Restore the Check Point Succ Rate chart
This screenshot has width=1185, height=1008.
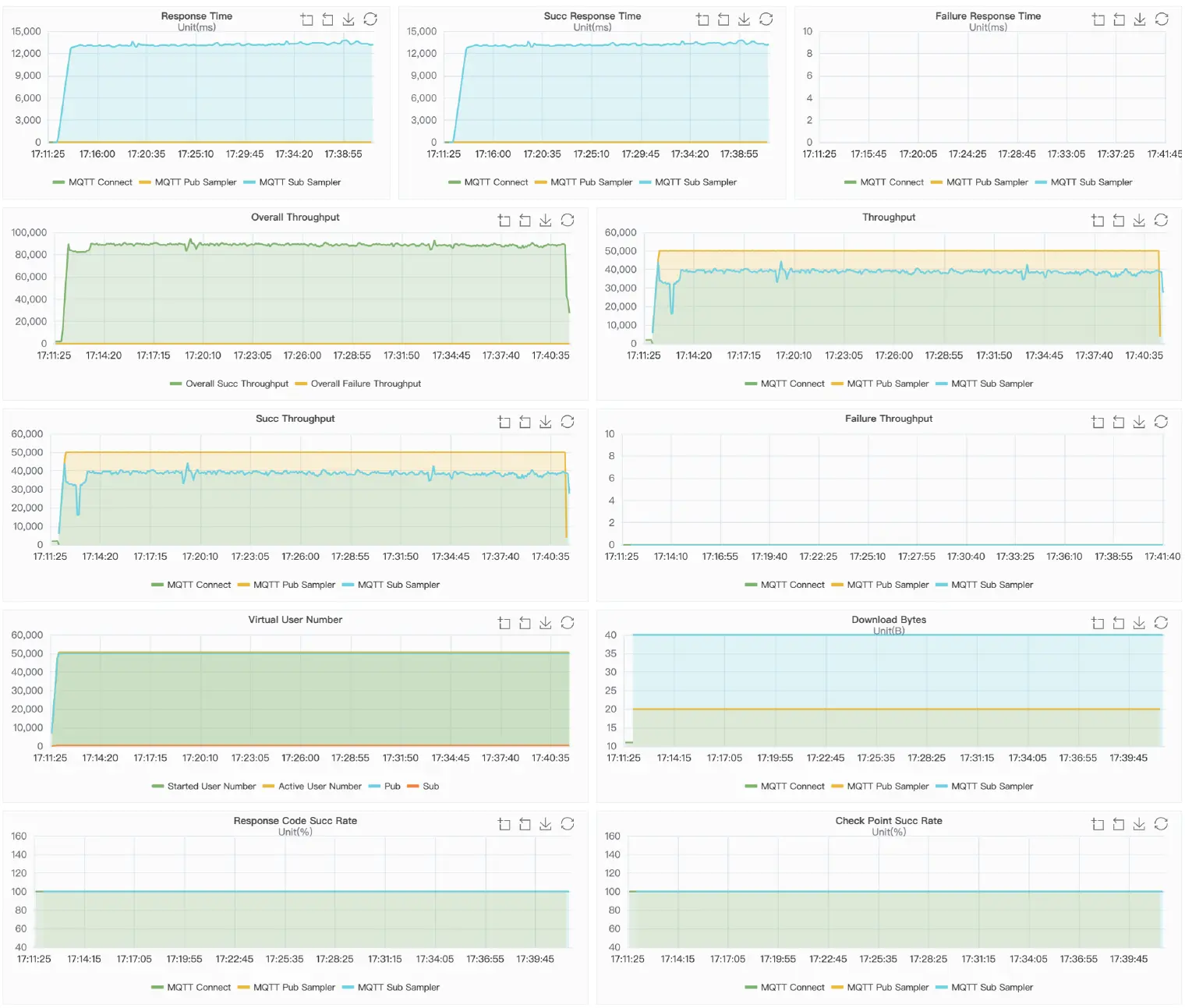point(1161,824)
